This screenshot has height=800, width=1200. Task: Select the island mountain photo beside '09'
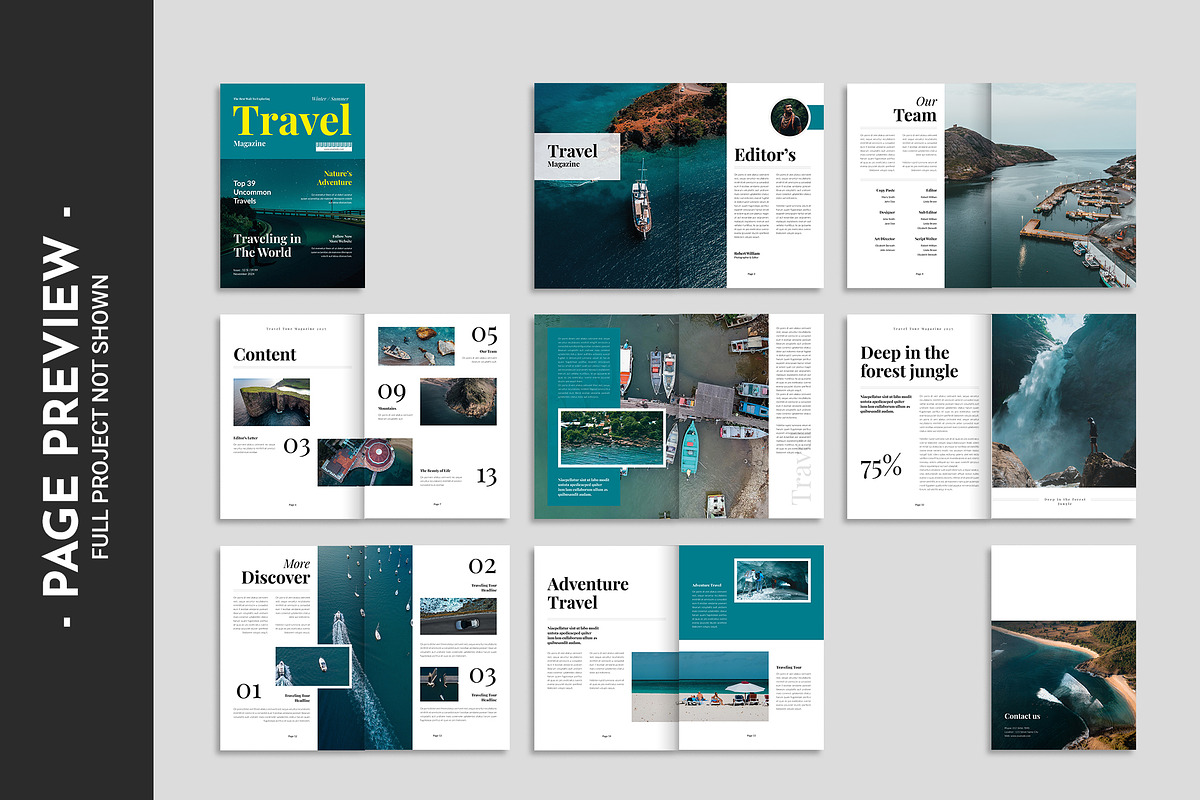tap(458, 402)
